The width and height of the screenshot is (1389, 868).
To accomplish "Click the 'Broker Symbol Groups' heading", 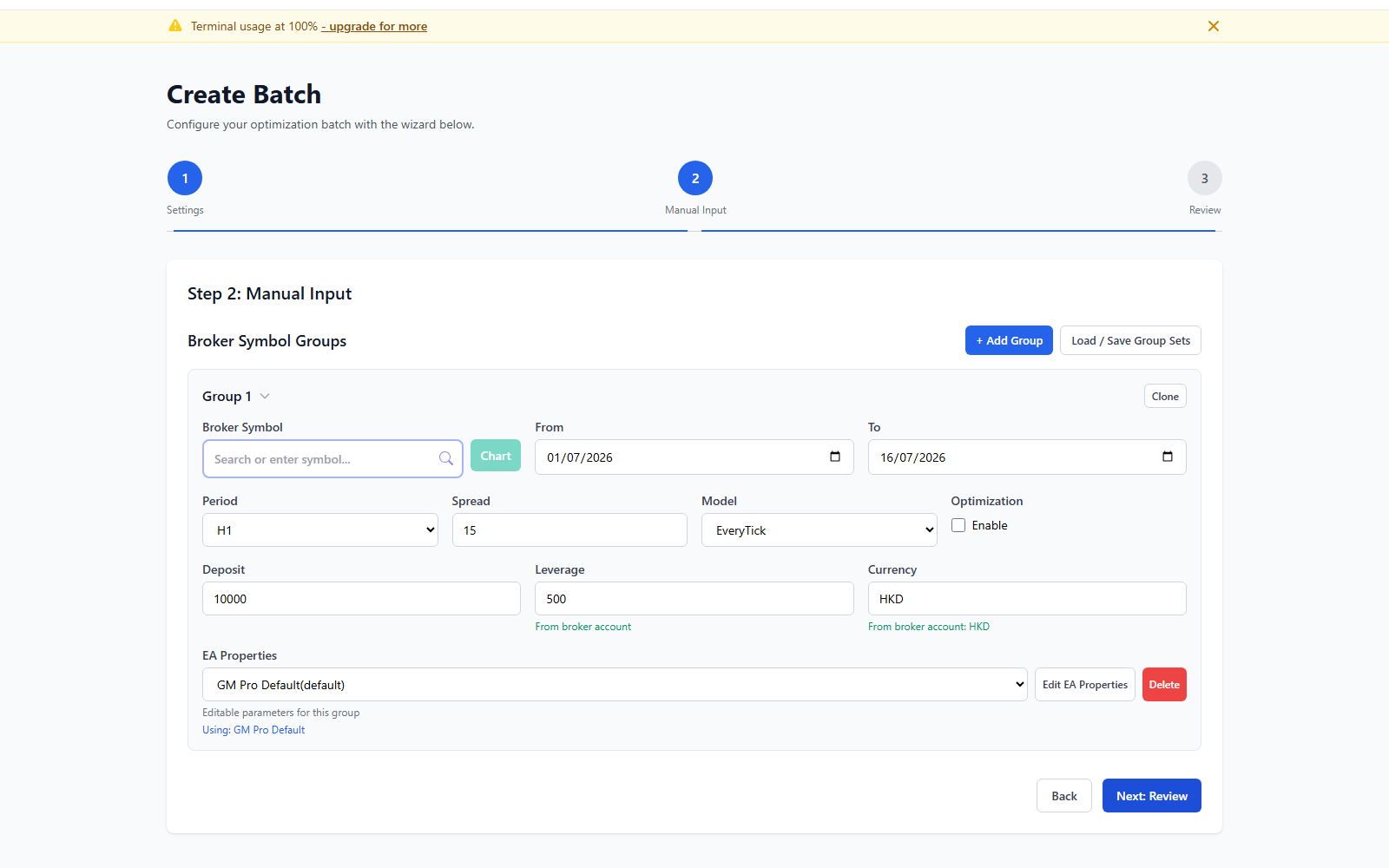I will tap(267, 341).
